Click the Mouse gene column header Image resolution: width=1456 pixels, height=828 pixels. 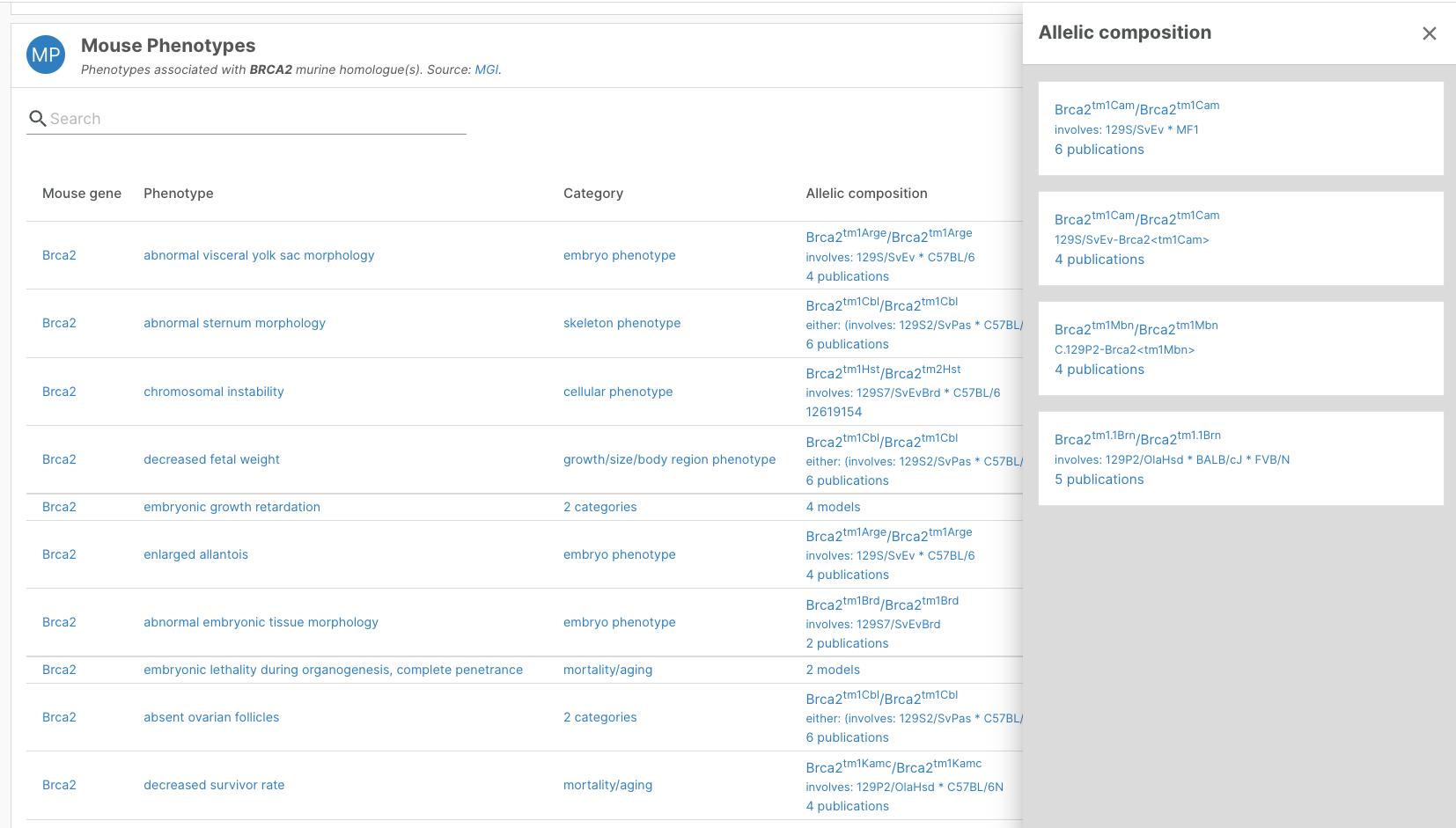[x=82, y=193]
